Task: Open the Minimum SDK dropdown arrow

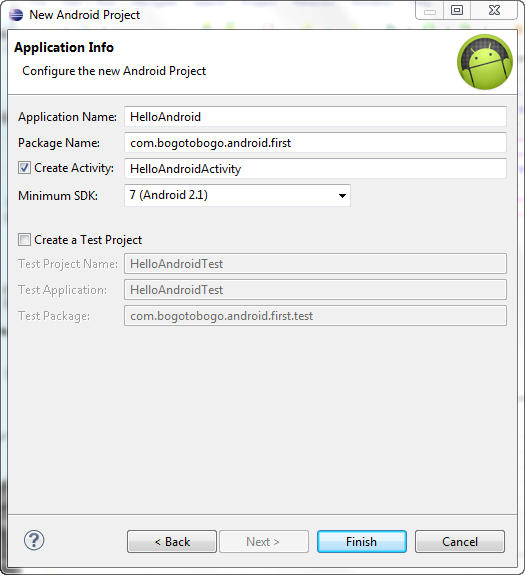Action: click(x=342, y=195)
